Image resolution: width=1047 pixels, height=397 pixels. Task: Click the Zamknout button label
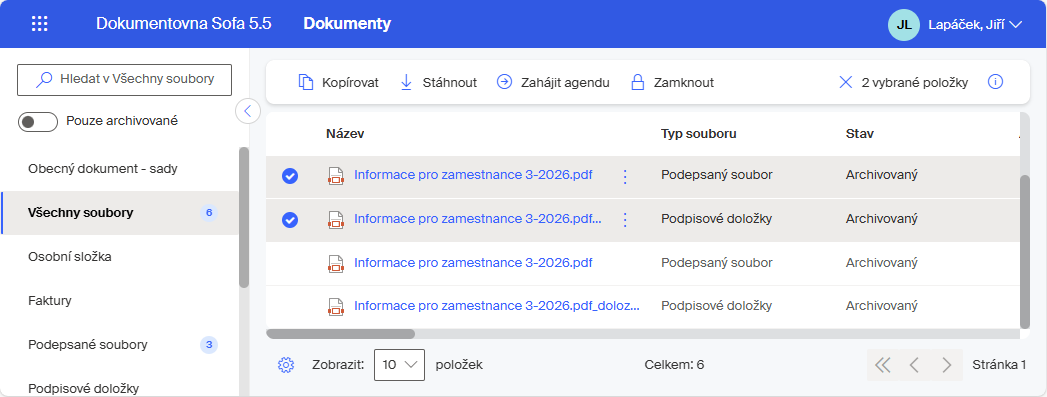click(x=684, y=83)
